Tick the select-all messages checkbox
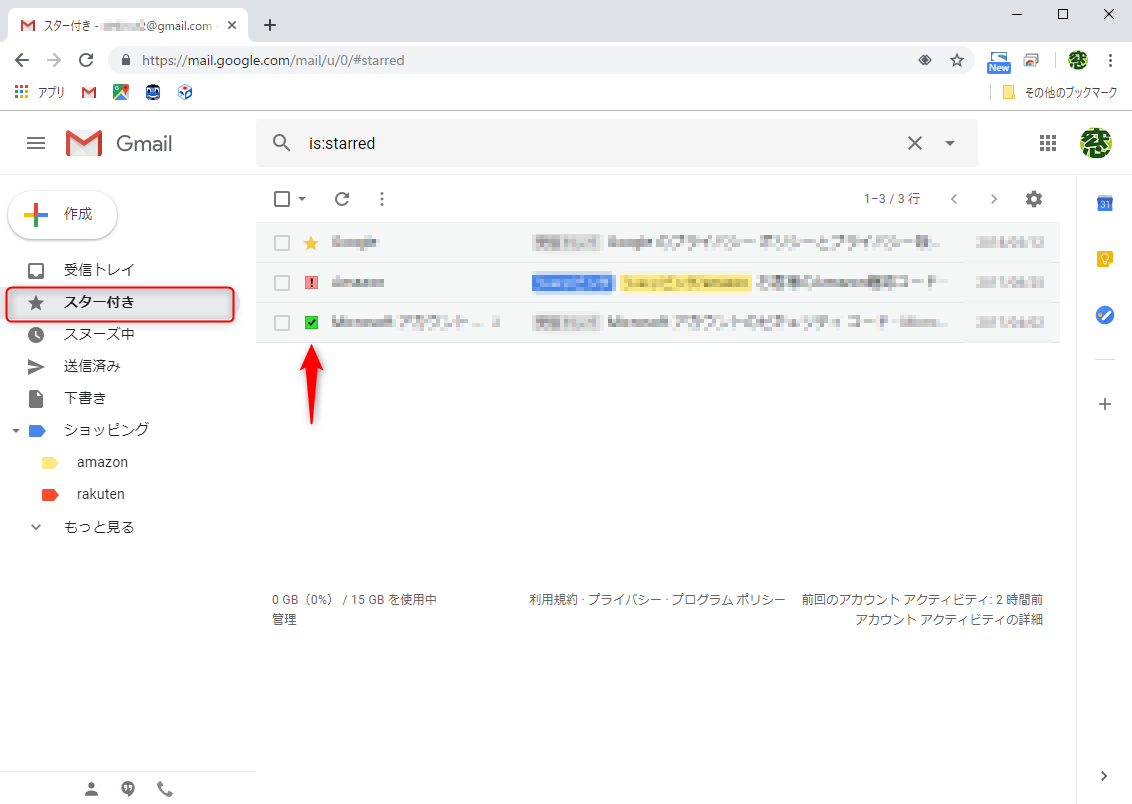The height and width of the screenshot is (804, 1132). click(281, 199)
